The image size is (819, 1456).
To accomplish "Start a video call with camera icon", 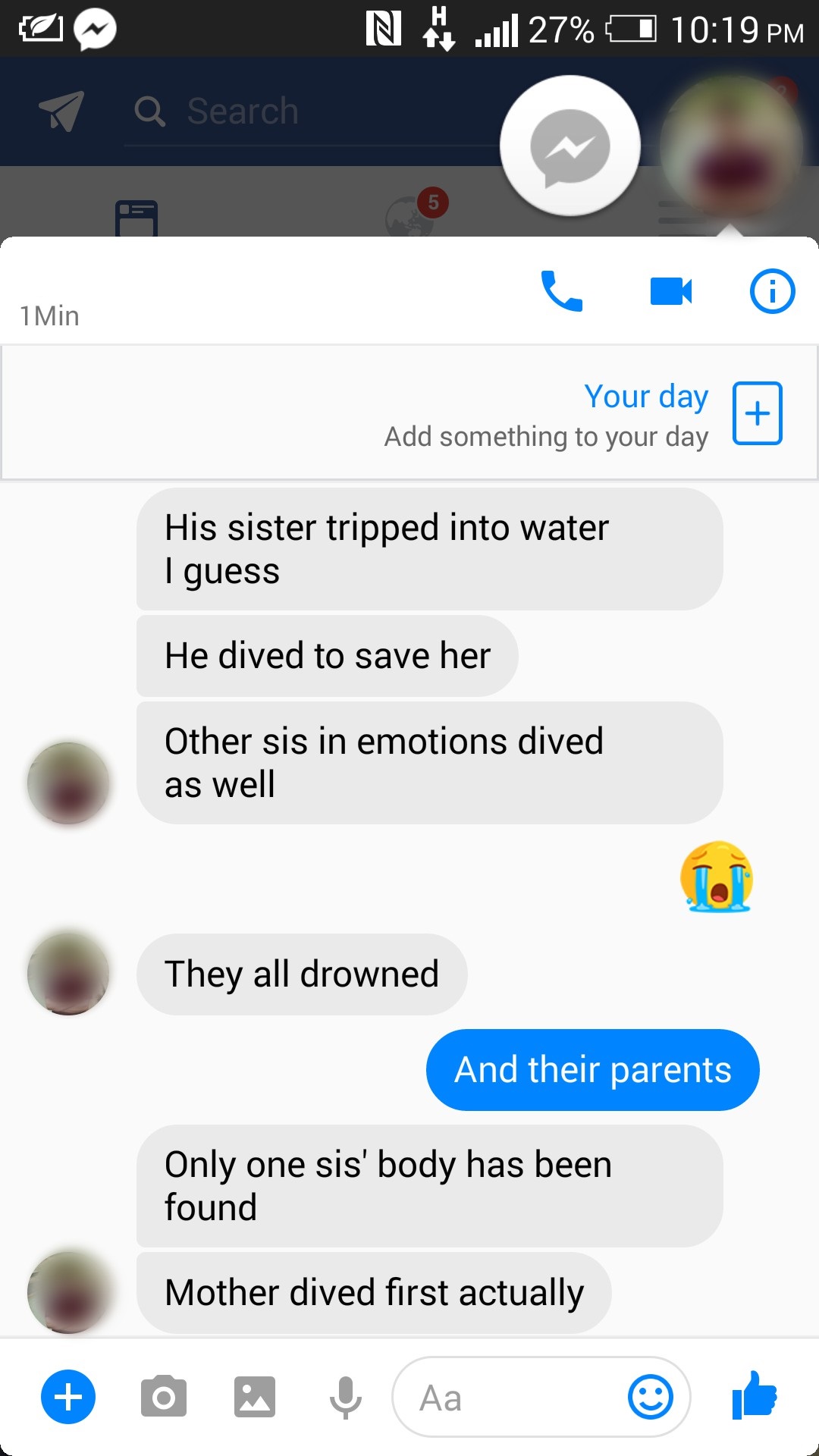I will 671,291.
